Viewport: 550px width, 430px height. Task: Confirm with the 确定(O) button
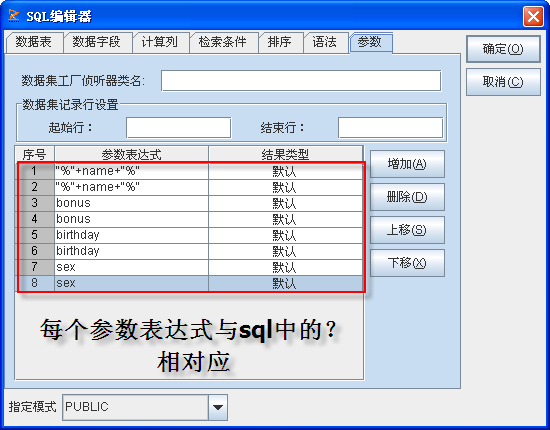click(503, 49)
